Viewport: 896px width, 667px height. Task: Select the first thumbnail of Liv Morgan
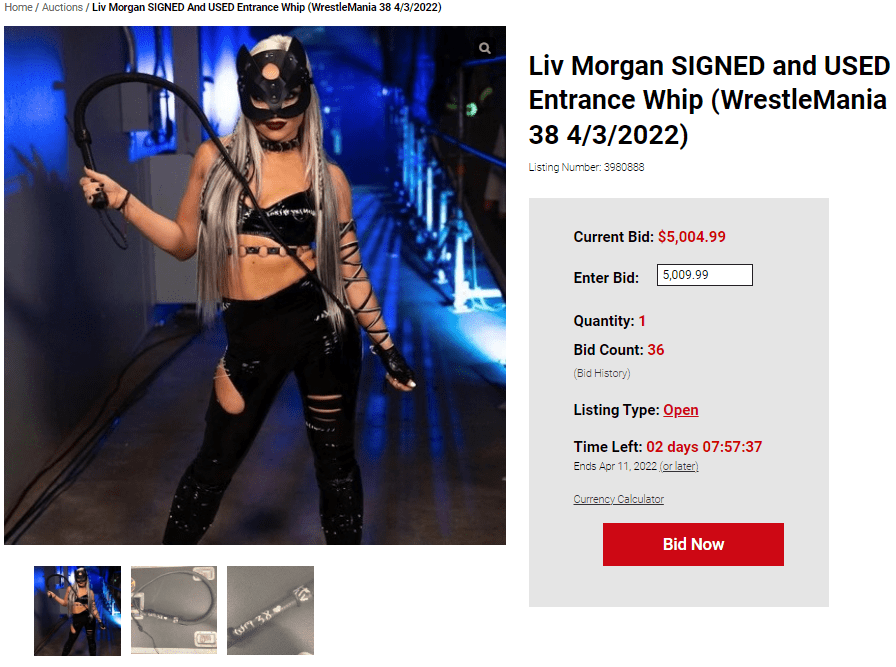77,610
